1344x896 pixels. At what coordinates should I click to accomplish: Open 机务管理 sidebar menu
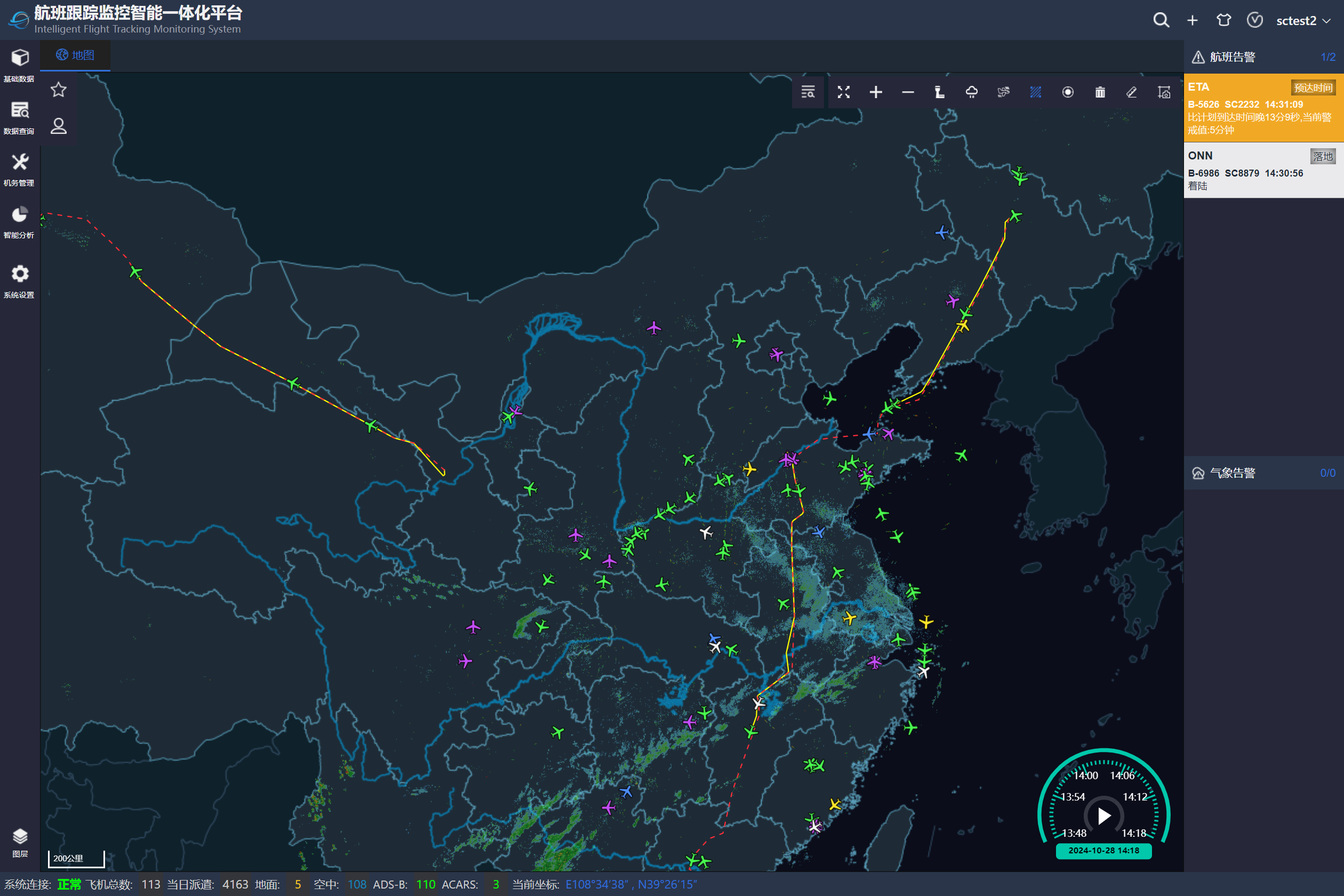point(19,169)
